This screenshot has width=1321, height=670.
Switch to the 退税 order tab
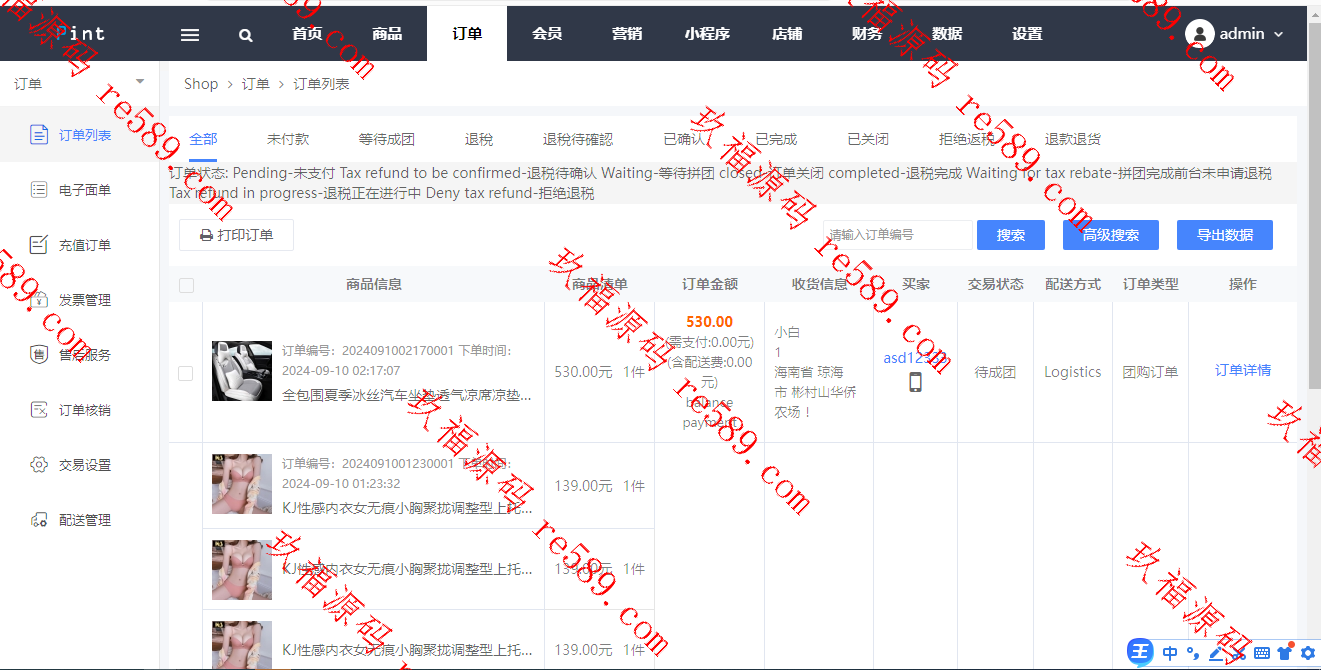click(479, 140)
